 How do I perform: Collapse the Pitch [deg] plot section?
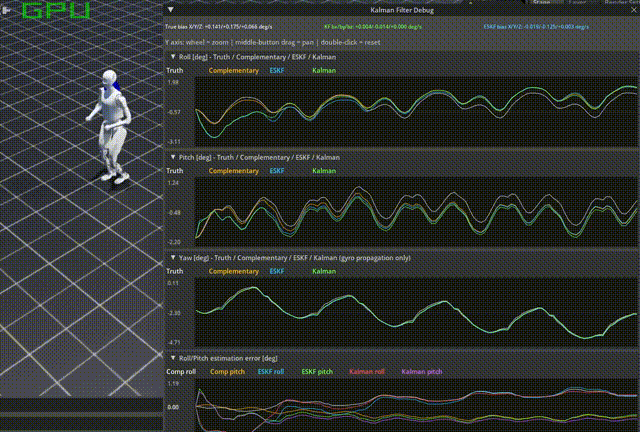pos(173,157)
